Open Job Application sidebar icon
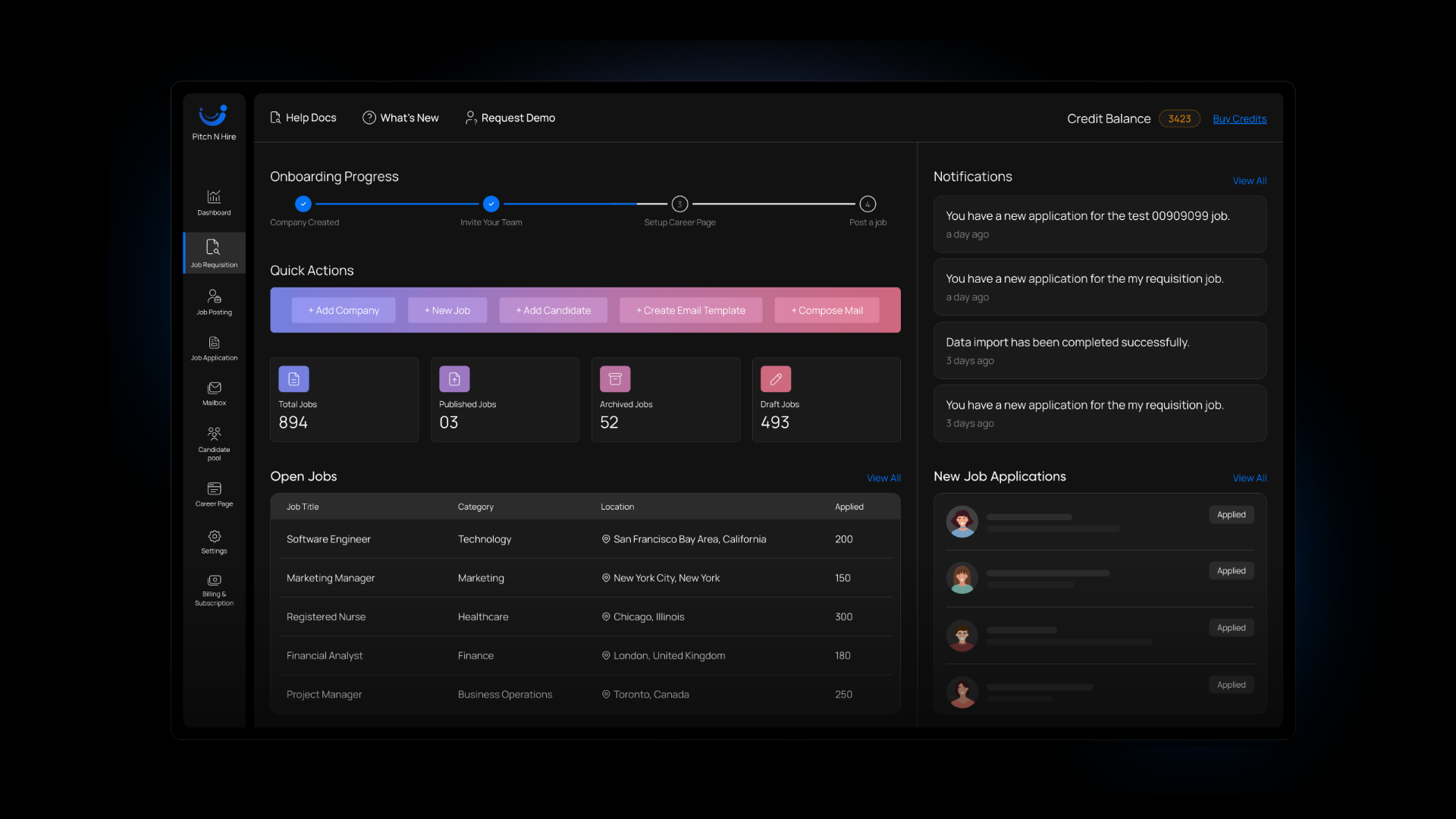Viewport: 1456px width, 819px height. click(x=214, y=344)
